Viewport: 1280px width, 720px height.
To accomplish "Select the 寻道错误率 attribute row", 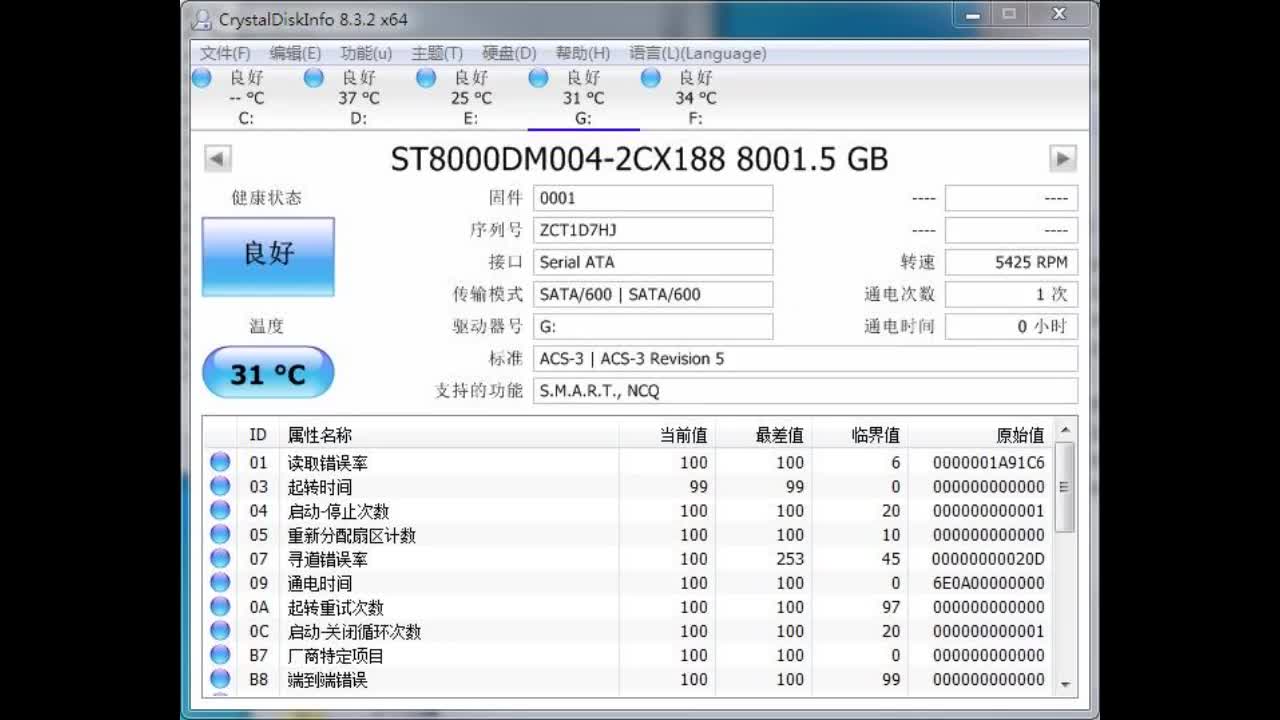I will click(629, 558).
